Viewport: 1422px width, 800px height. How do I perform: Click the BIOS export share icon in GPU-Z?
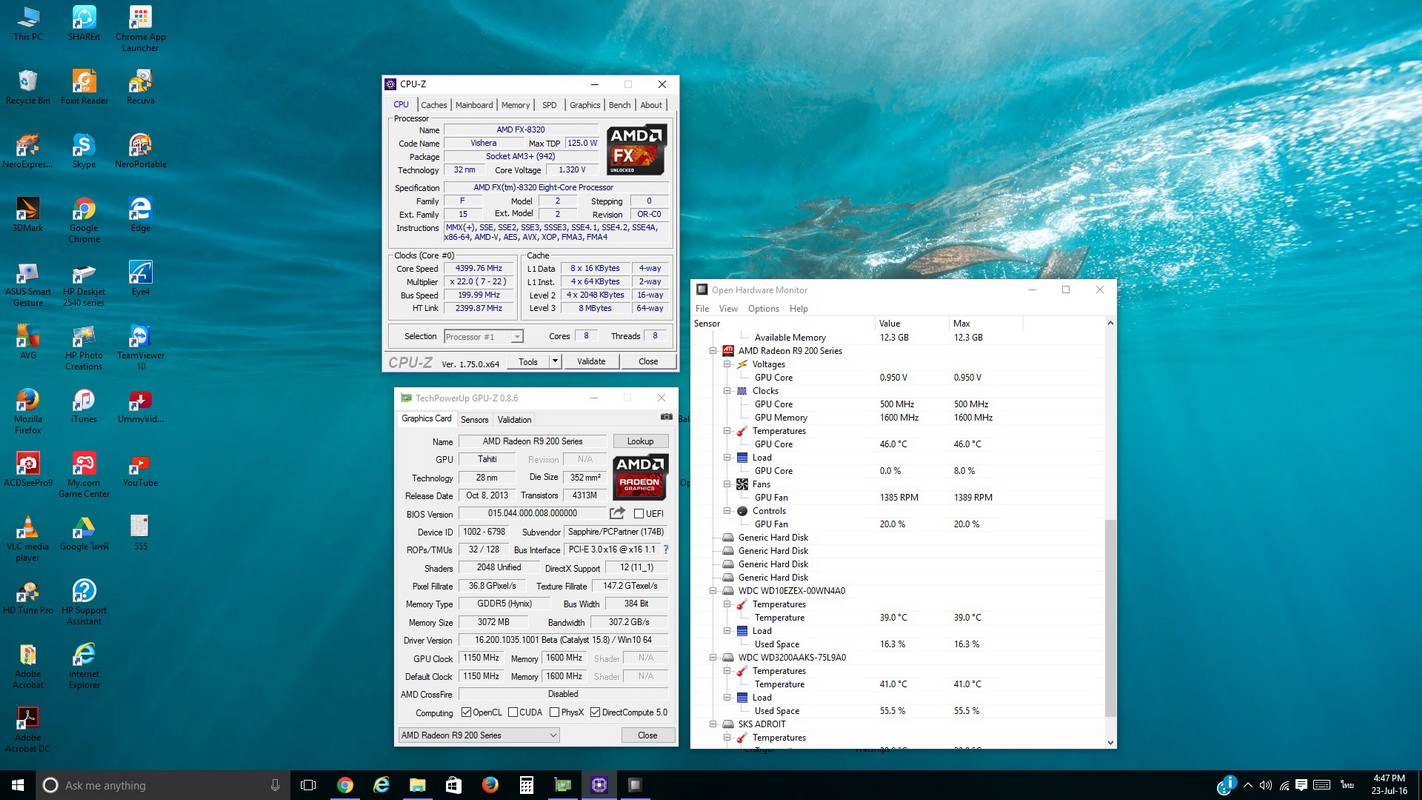[617, 513]
